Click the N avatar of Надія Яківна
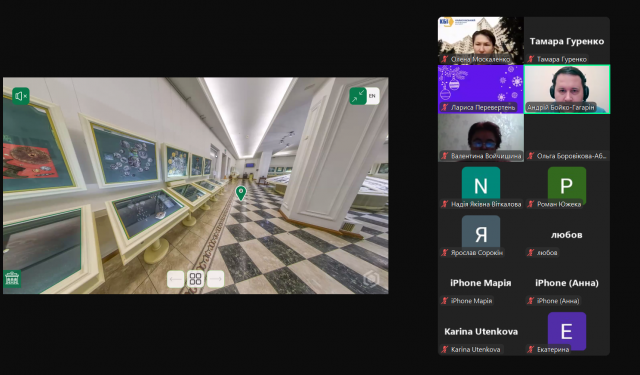 pos(481,185)
